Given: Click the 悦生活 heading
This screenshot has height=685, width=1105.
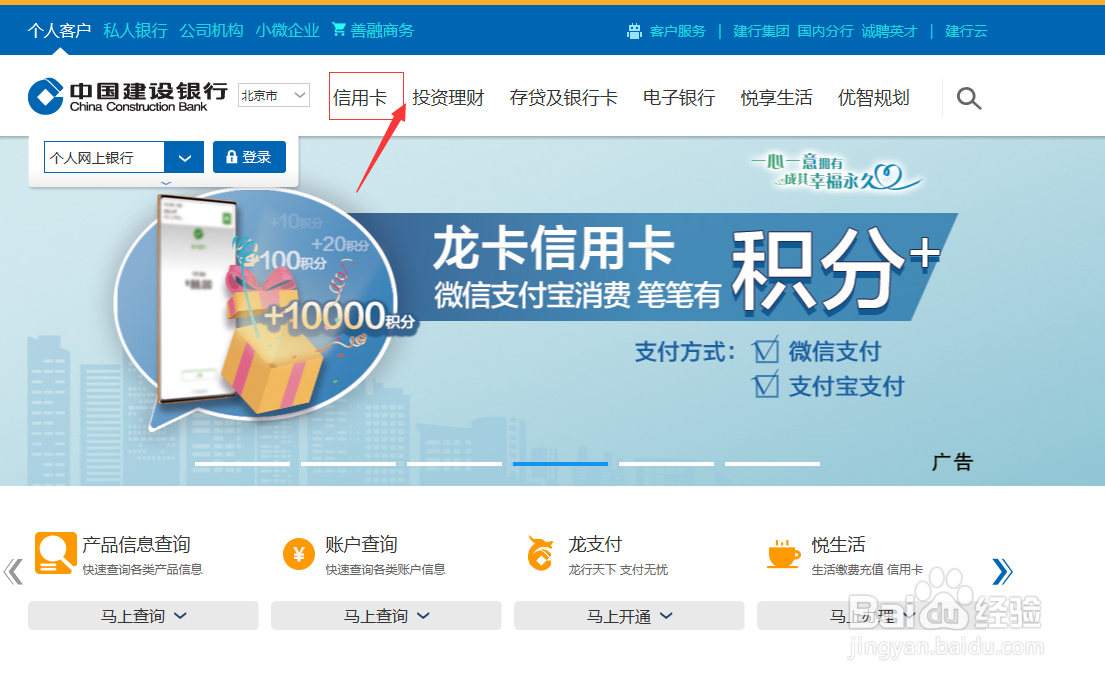Looking at the screenshot, I should (838, 544).
